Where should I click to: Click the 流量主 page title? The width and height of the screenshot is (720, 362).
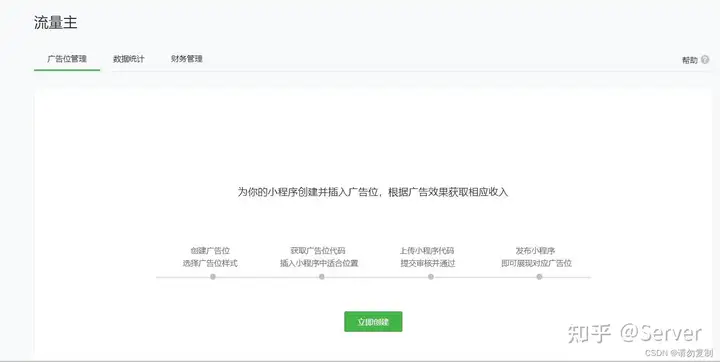tap(56, 22)
